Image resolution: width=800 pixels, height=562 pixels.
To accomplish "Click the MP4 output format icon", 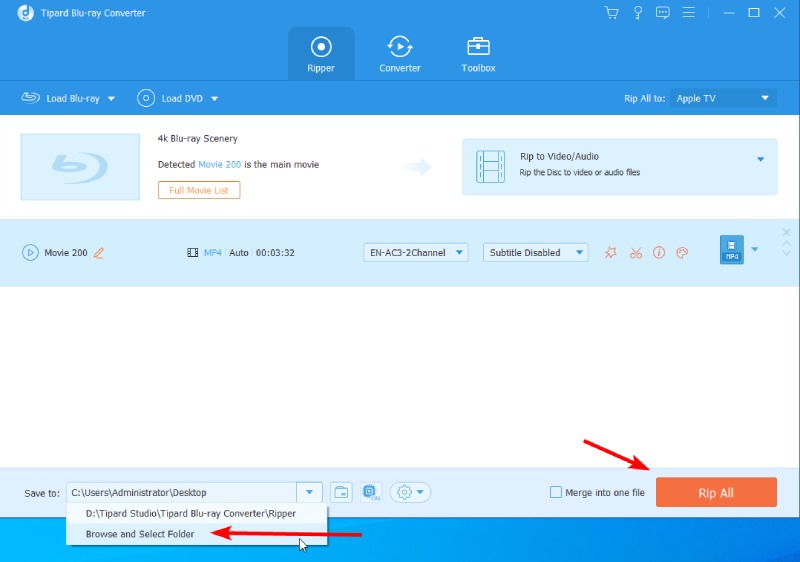I will [732, 249].
